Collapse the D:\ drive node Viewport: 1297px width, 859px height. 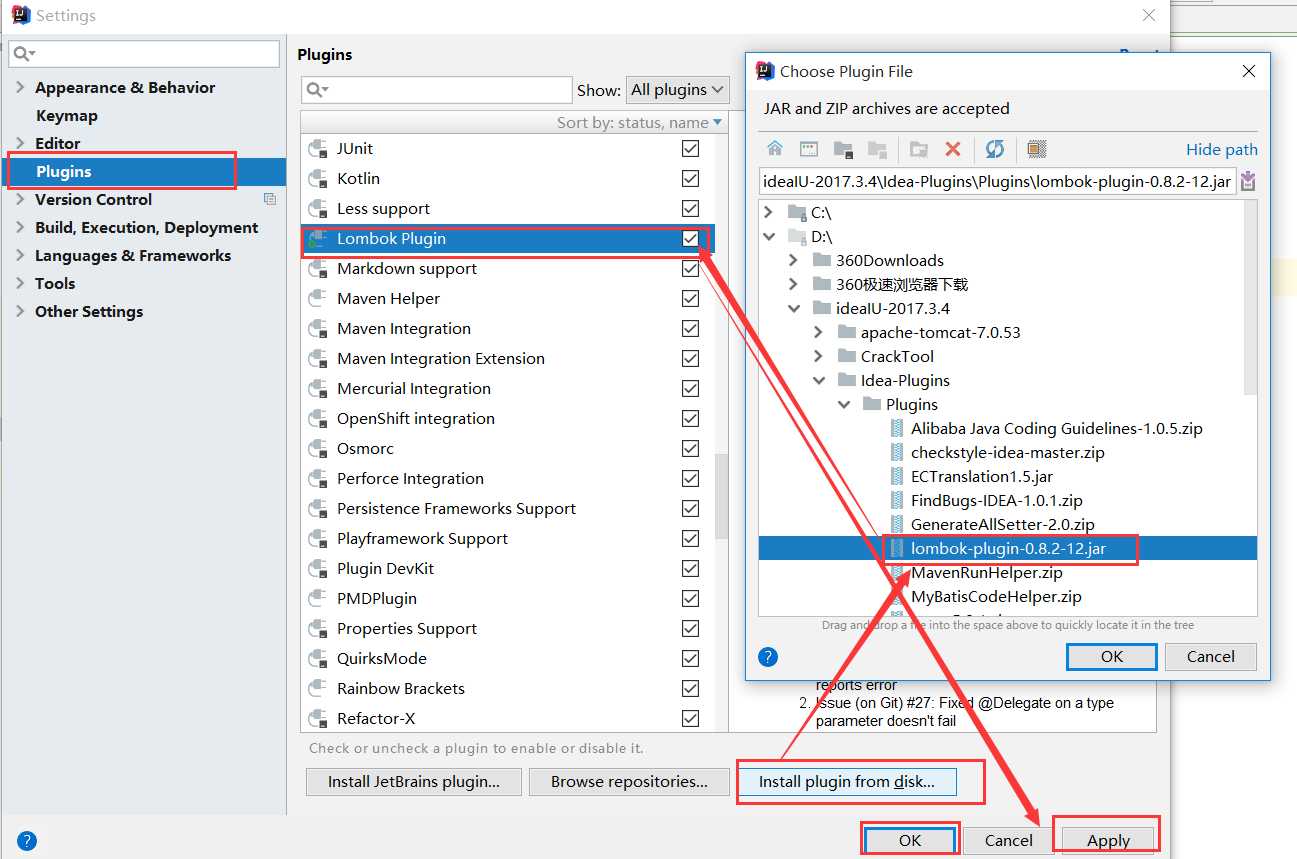click(768, 237)
